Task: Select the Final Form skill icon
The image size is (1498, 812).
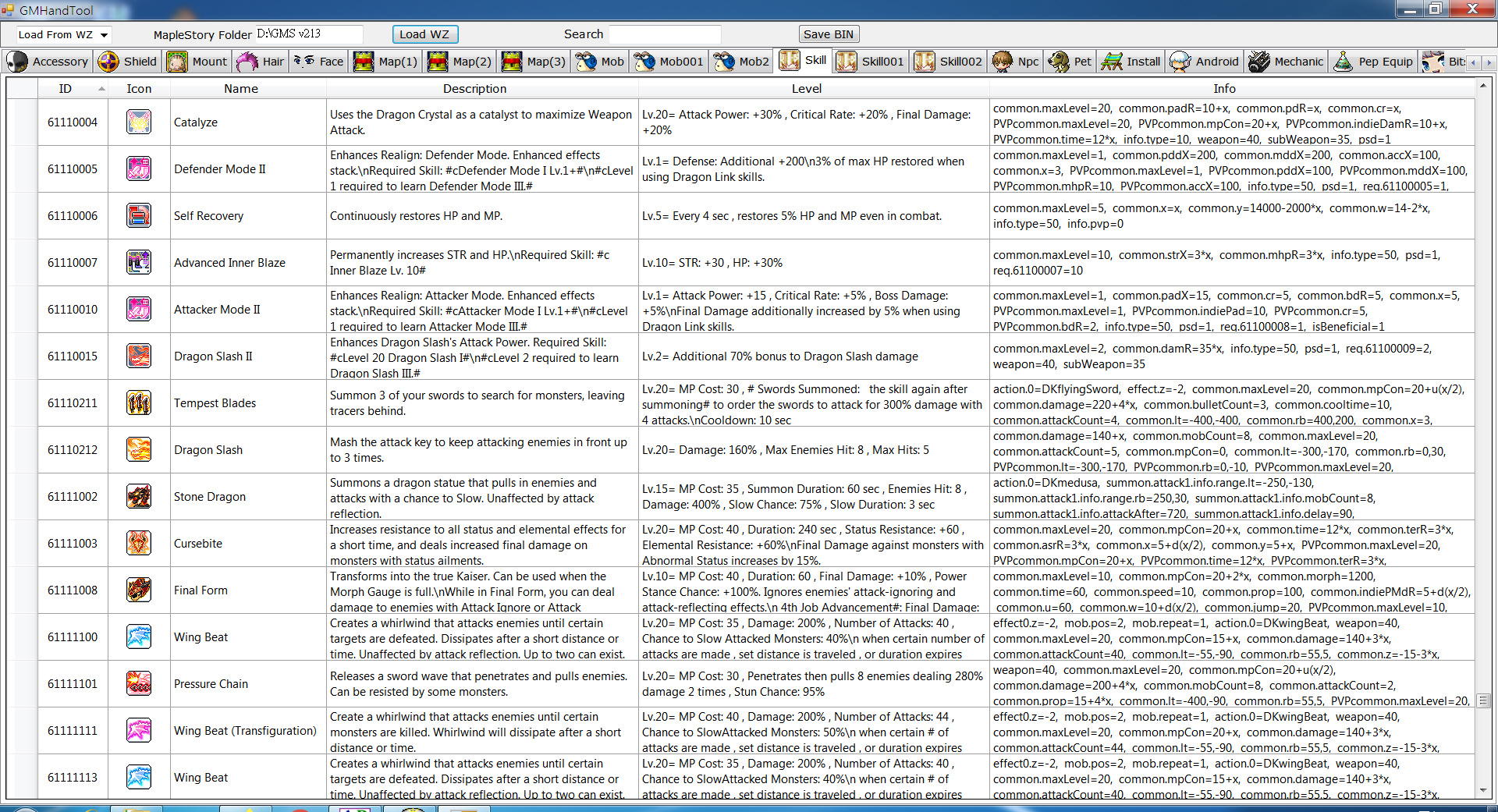Action: click(139, 590)
